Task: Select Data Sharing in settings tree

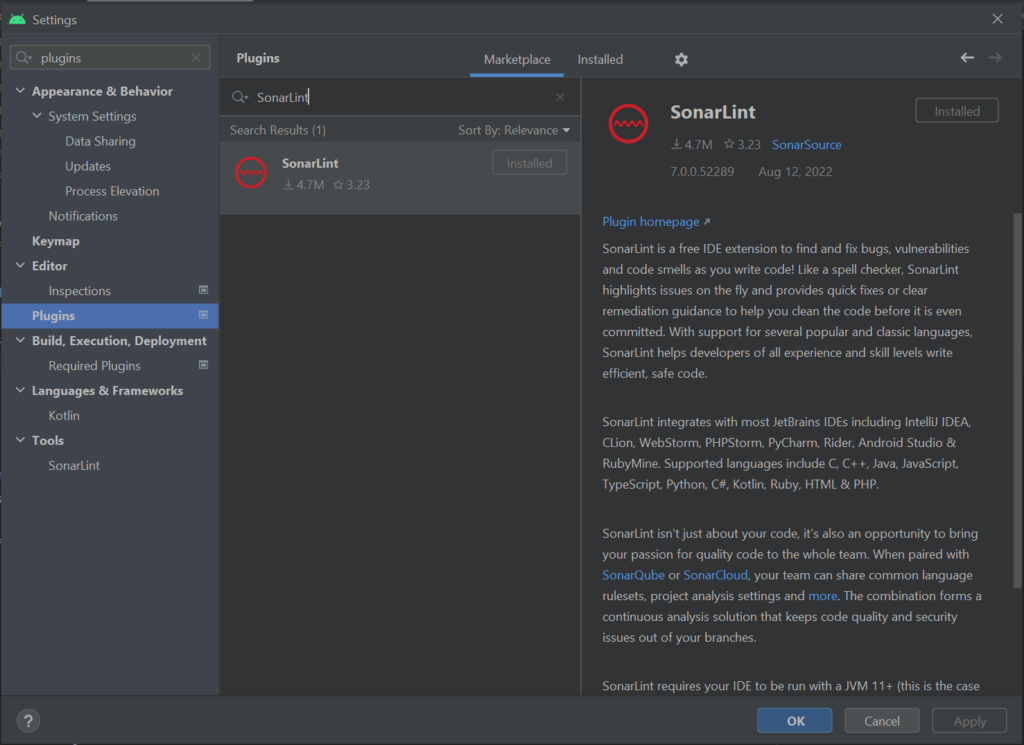Action: tap(100, 141)
